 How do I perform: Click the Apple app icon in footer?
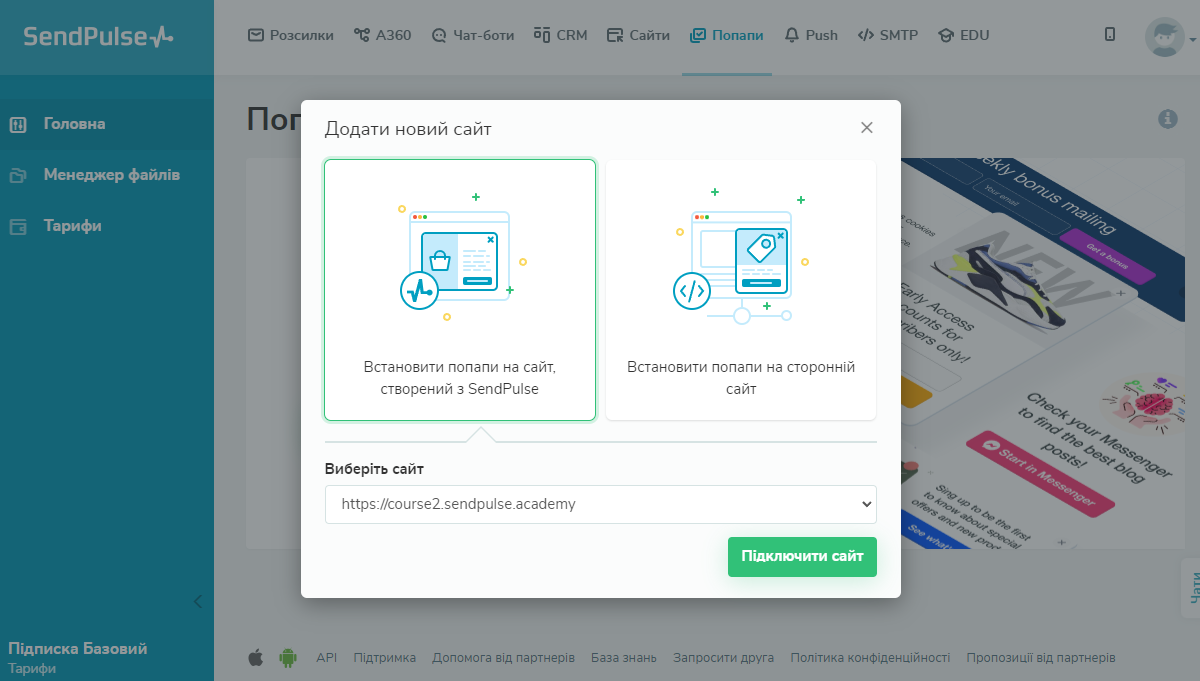point(256,657)
